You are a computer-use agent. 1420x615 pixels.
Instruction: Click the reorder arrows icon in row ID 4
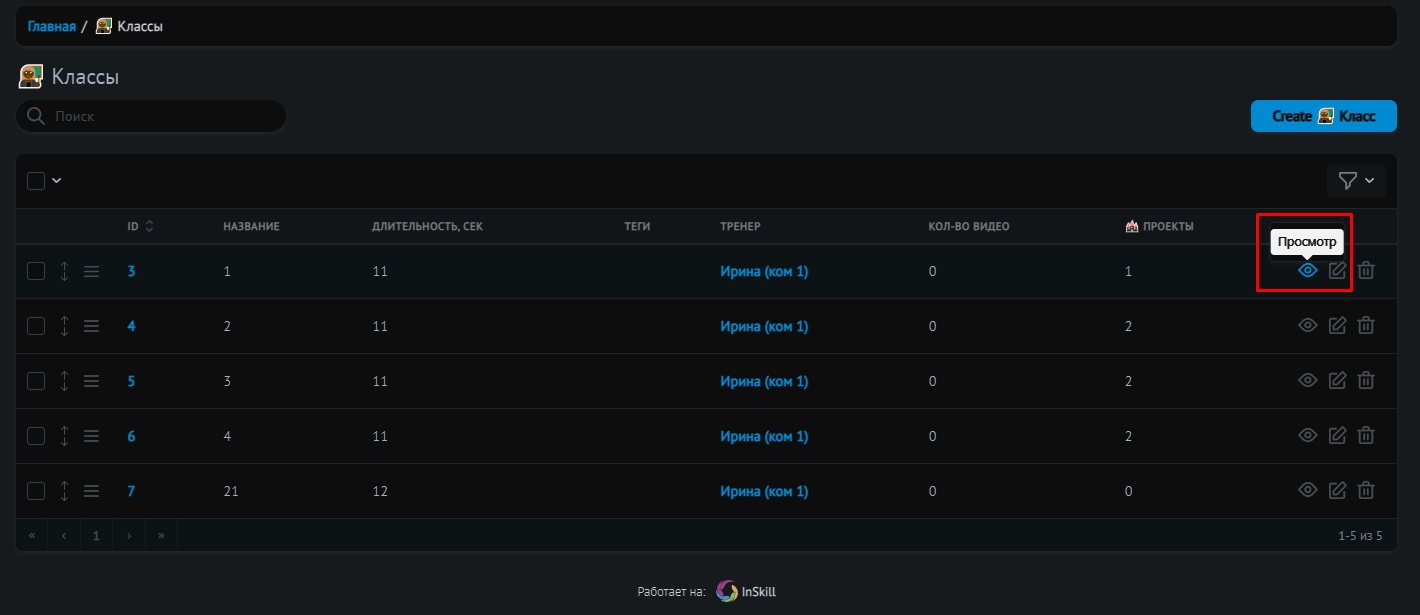click(x=64, y=326)
